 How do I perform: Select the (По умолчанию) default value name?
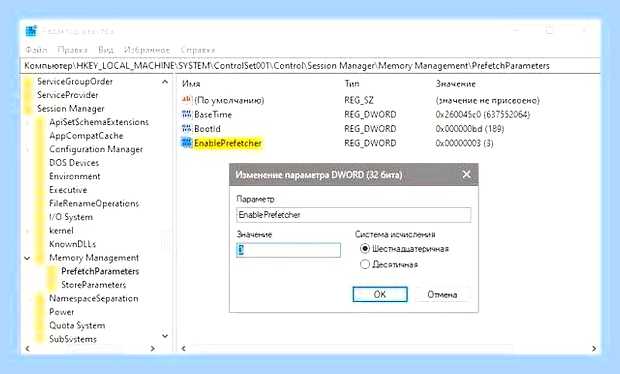[x=229, y=100]
